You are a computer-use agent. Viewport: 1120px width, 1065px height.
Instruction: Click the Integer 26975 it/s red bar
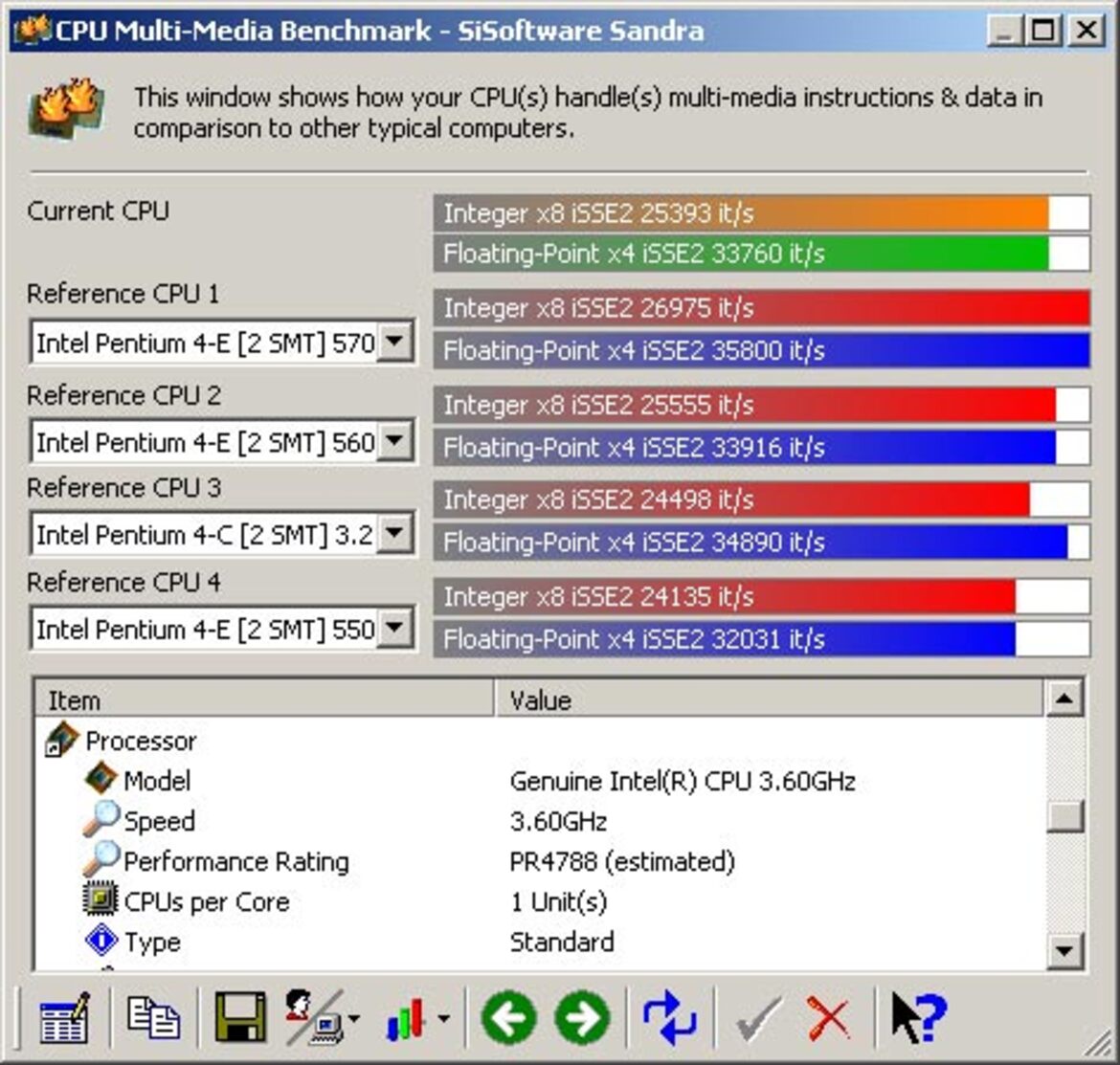coord(761,308)
